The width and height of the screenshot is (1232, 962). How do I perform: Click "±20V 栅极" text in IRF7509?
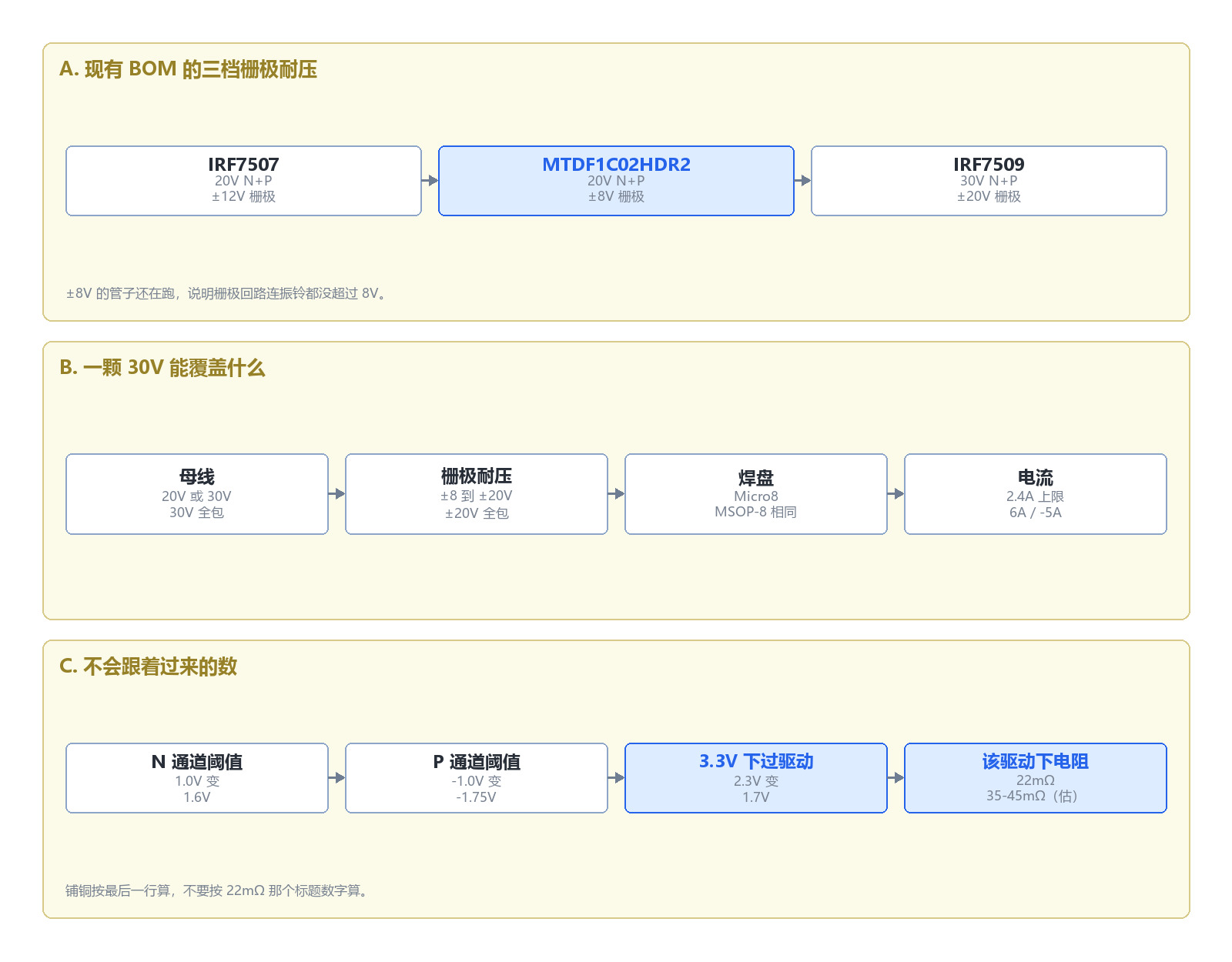point(989,196)
